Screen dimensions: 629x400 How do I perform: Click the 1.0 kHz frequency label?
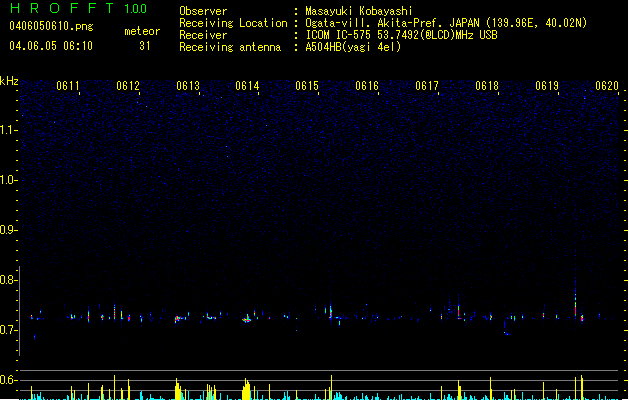[8, 180]
